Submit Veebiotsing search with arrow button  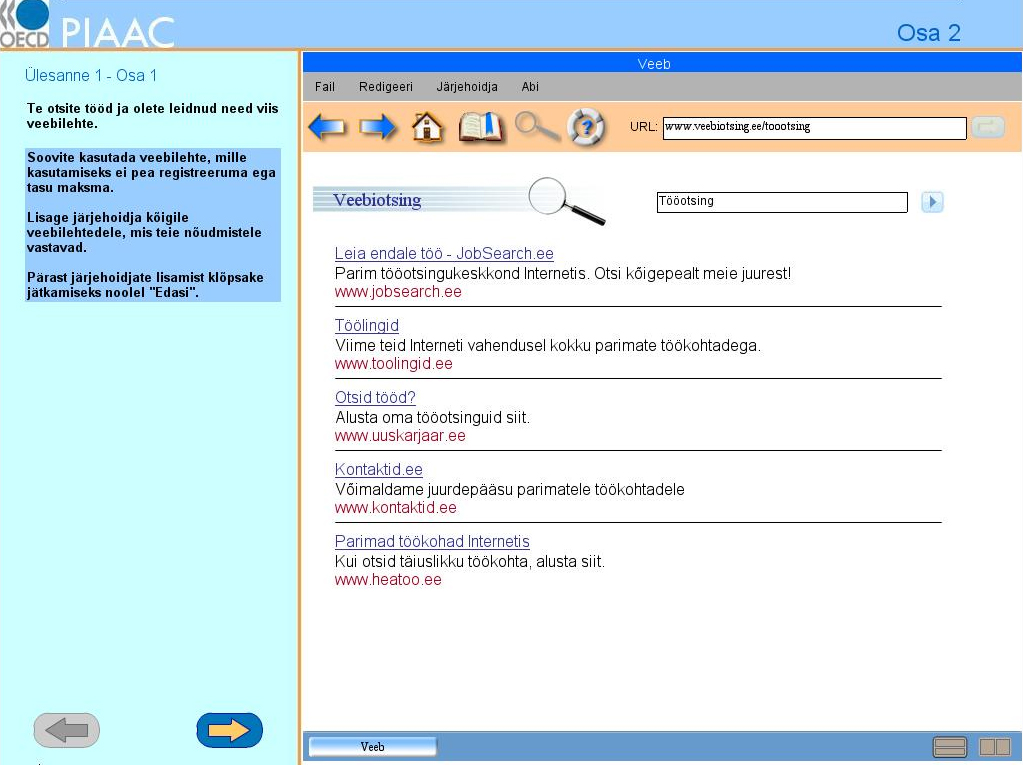(x=932, y=202)
